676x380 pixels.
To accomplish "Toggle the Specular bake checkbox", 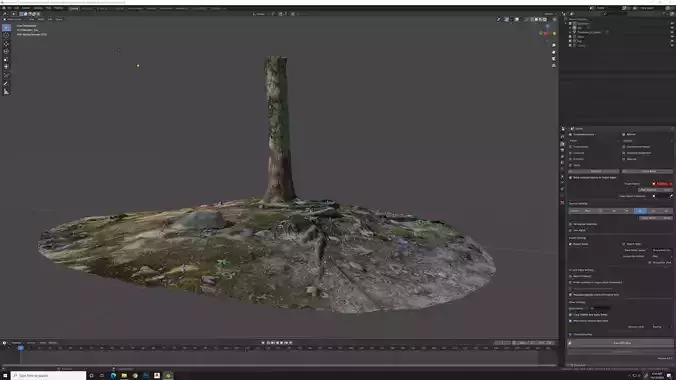I will [x=624, y=159].
